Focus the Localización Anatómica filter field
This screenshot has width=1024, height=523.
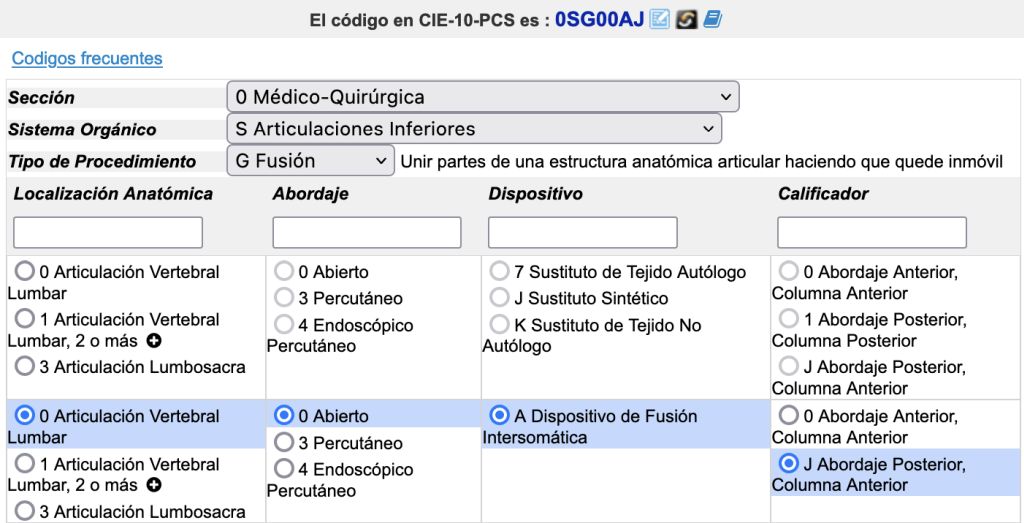coord(108,232)
